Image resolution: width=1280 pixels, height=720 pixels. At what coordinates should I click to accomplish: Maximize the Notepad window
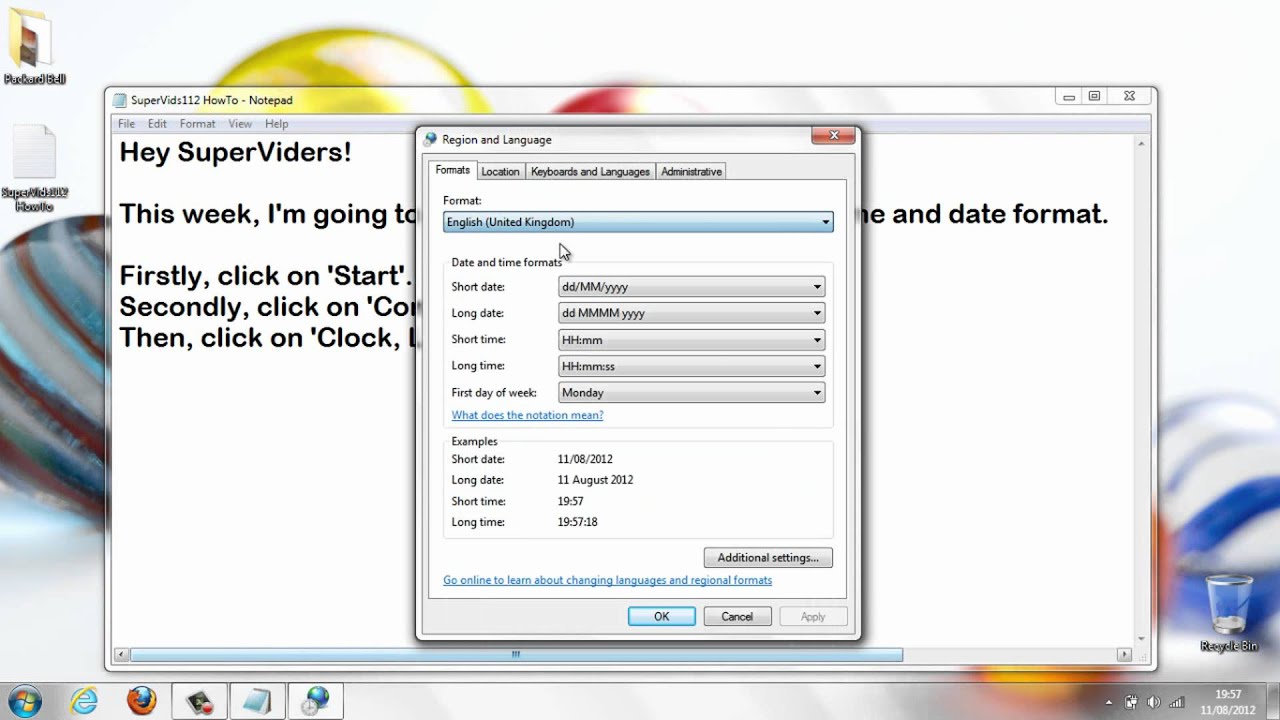coord(1094,97)
